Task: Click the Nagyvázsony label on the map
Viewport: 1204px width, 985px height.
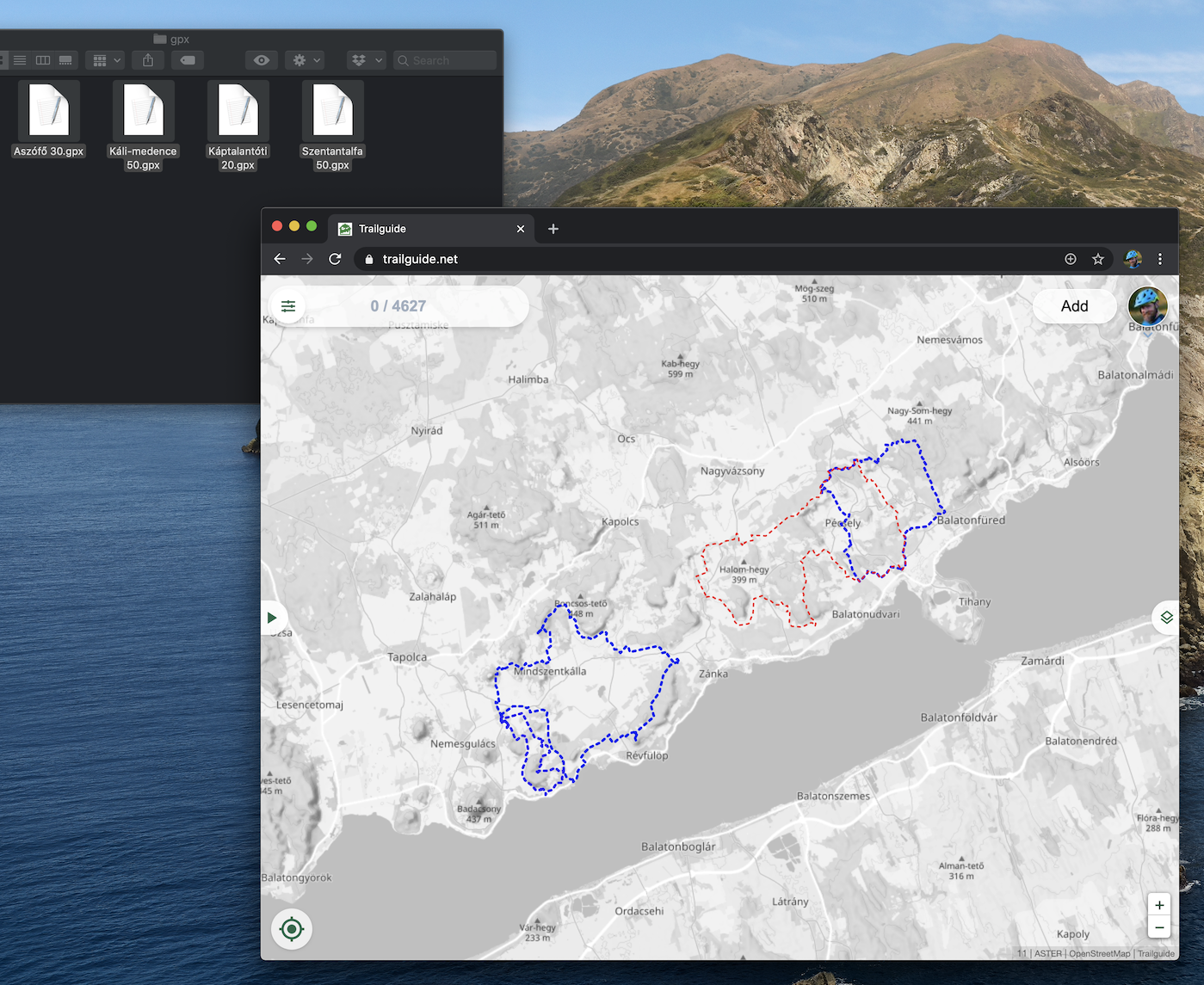Action: (732, 471)
